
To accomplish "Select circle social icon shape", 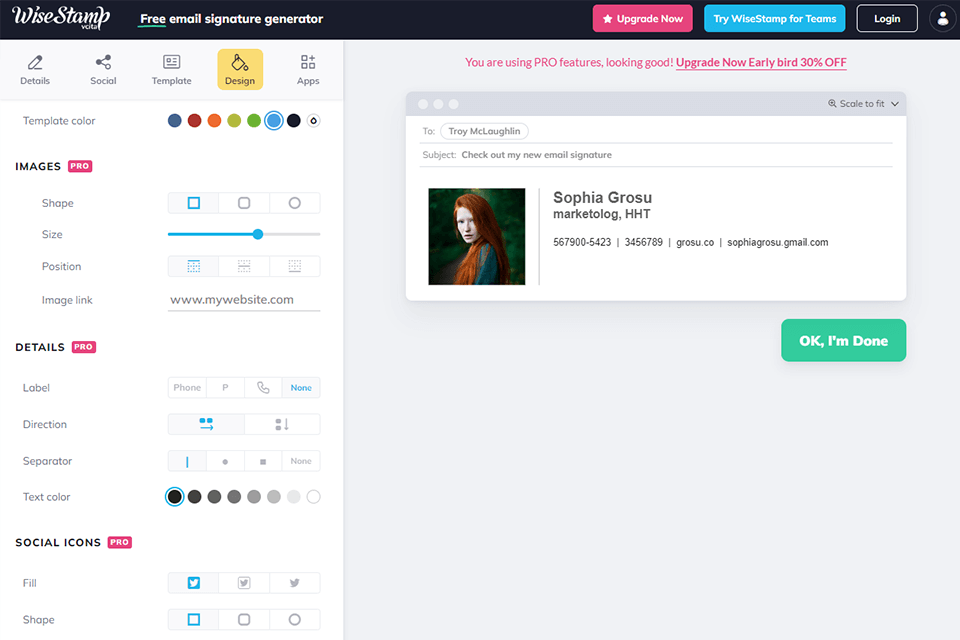I will 294,620.
